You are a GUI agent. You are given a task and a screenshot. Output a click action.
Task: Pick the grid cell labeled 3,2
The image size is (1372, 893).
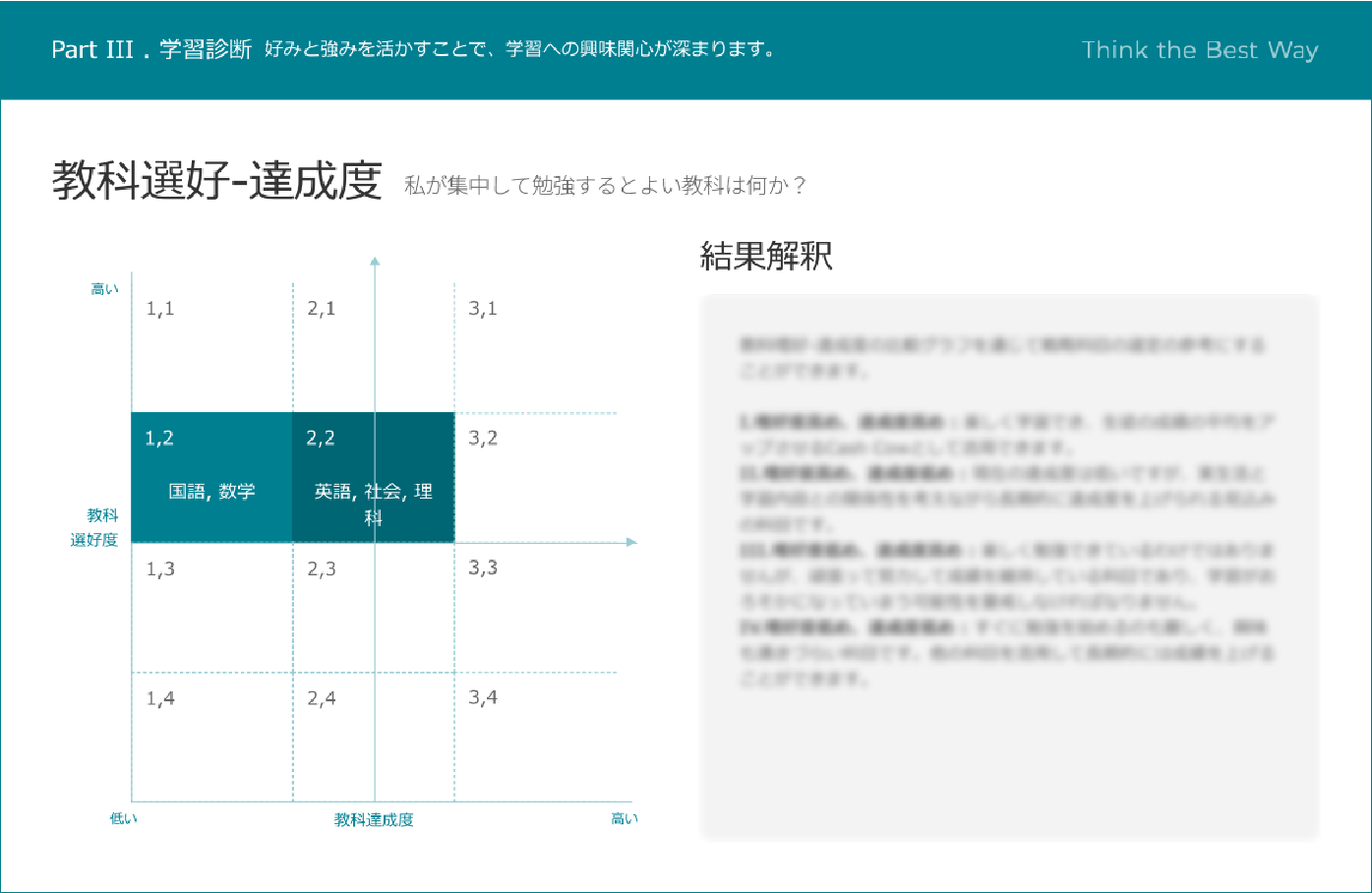point(534,478)
